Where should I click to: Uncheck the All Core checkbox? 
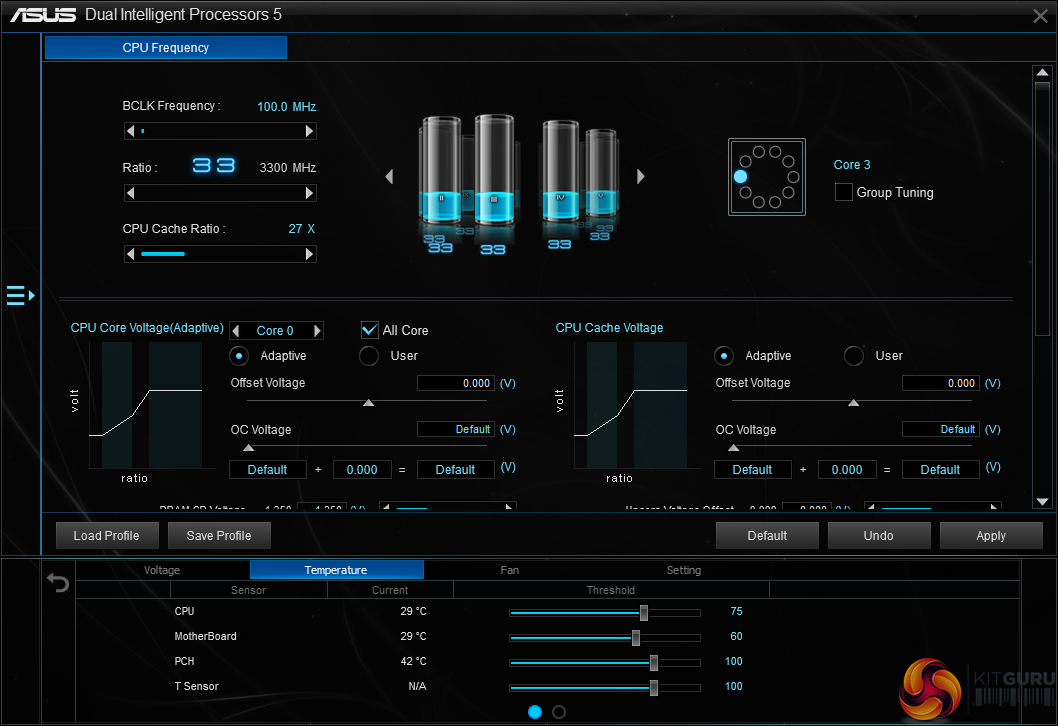tap(370, 330)
